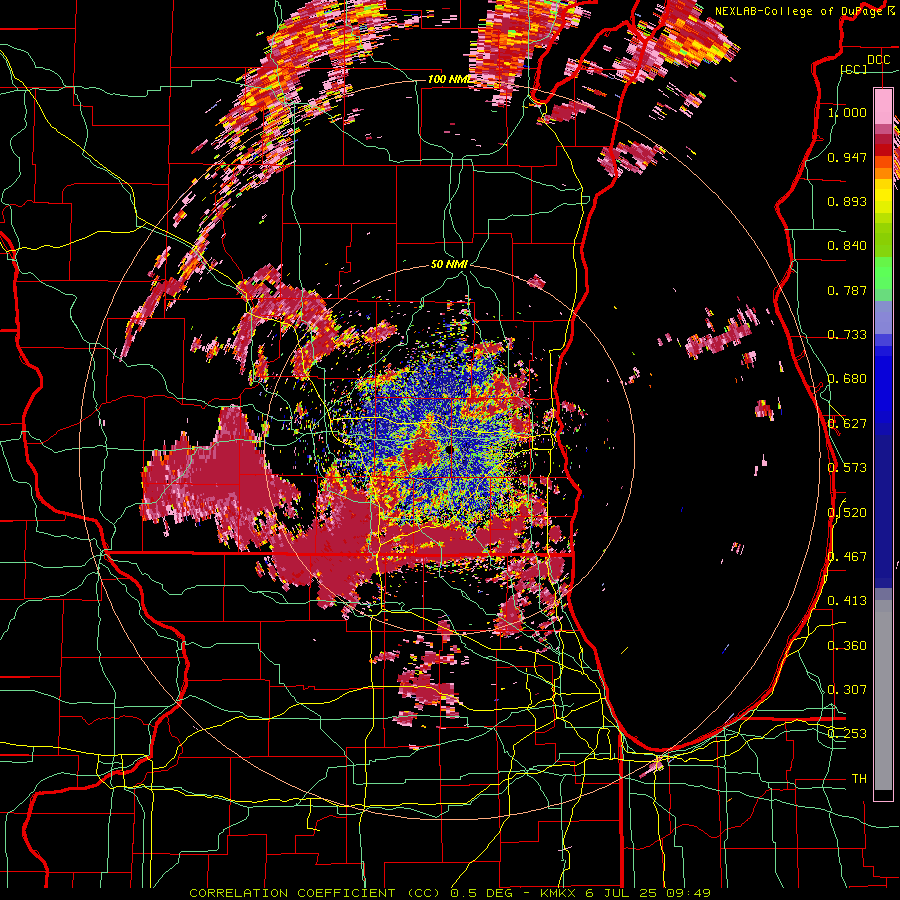The width and height of the screenshot is (900, 900).
Task: Click the 0.680 scale value
Action: pos(847,379)
